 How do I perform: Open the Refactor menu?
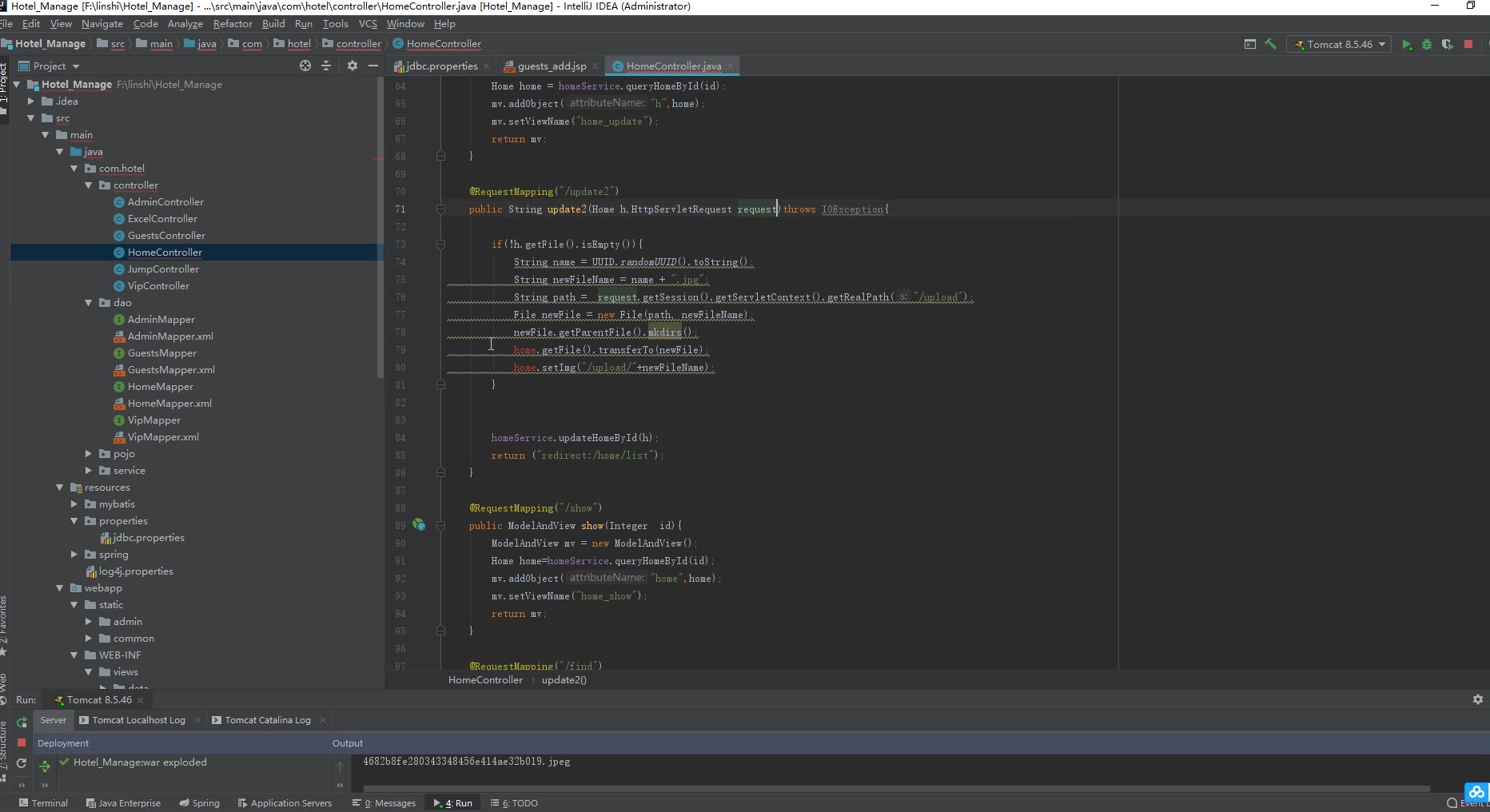233,24
